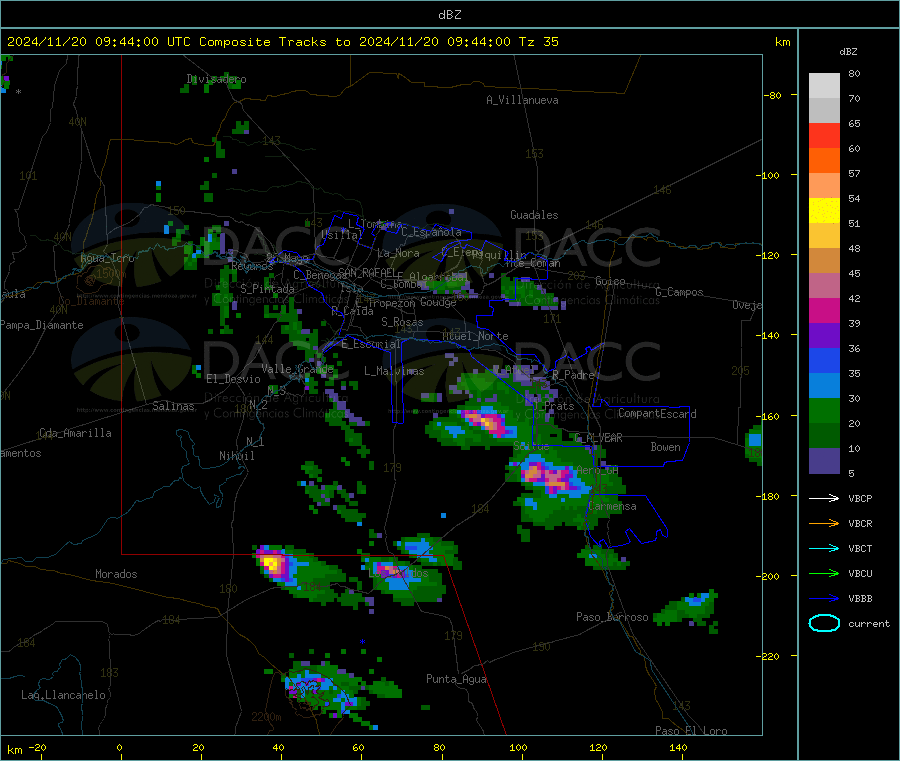Click the Paso_El_Loro map label
Viewport: 900px width, 761px height.
691,731
